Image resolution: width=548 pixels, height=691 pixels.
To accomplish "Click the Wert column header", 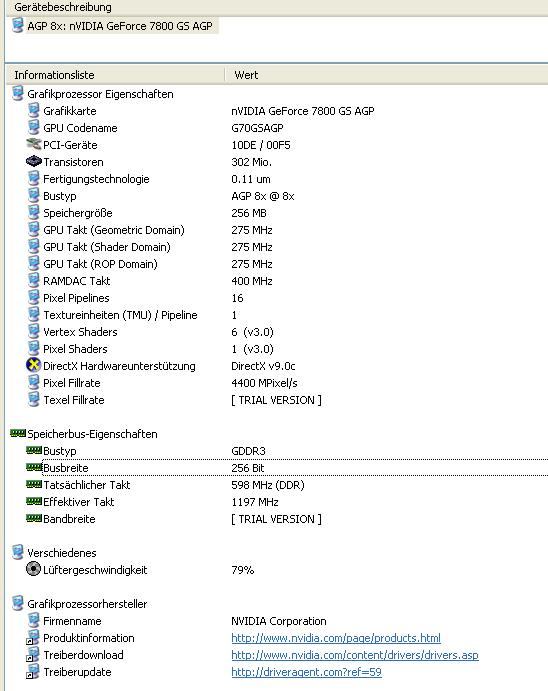I will coord(246,75).
